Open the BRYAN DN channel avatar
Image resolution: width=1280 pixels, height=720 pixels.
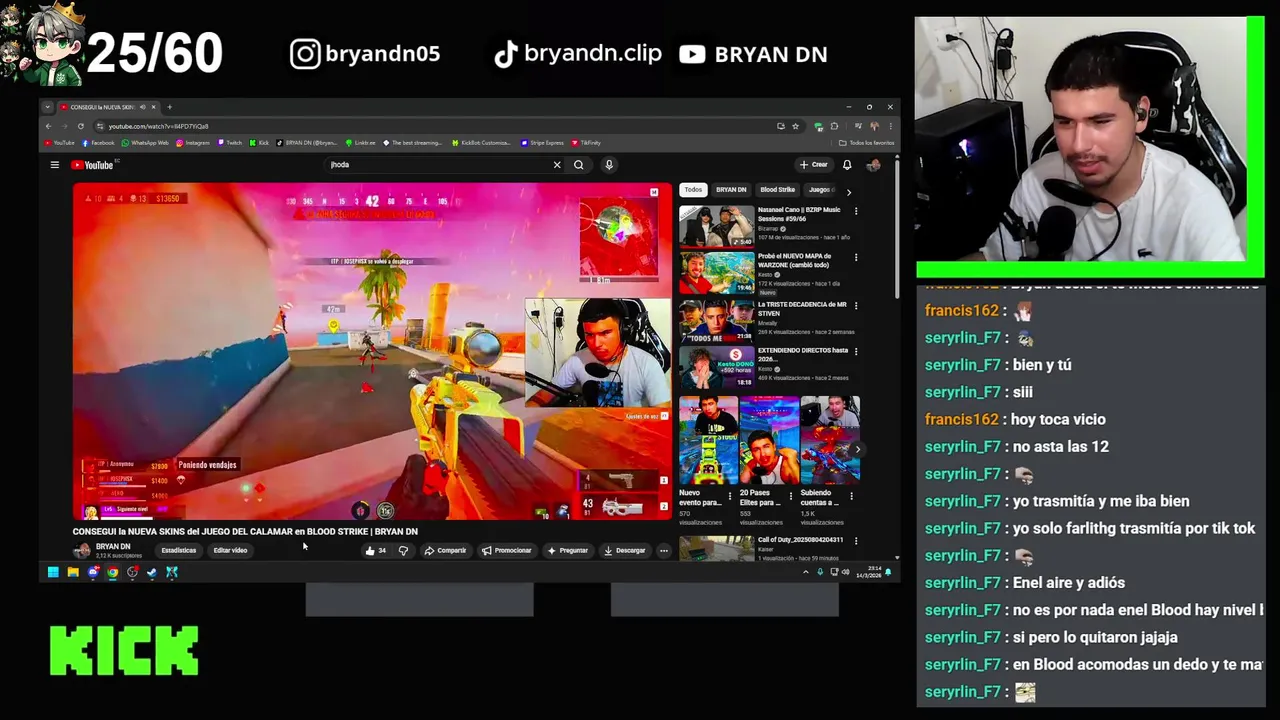82,550
